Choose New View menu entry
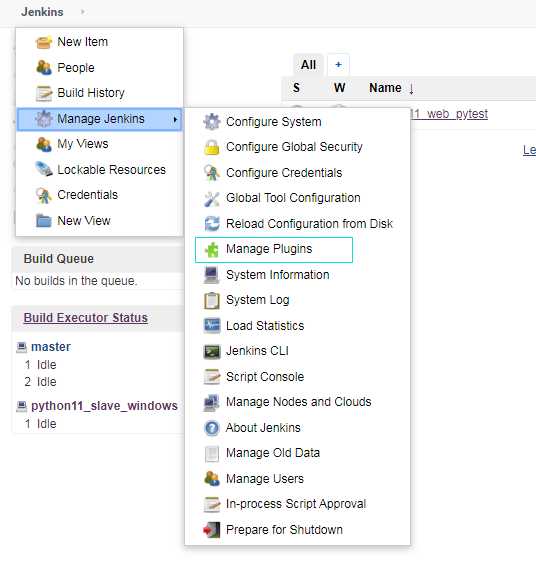 [100, 220]
